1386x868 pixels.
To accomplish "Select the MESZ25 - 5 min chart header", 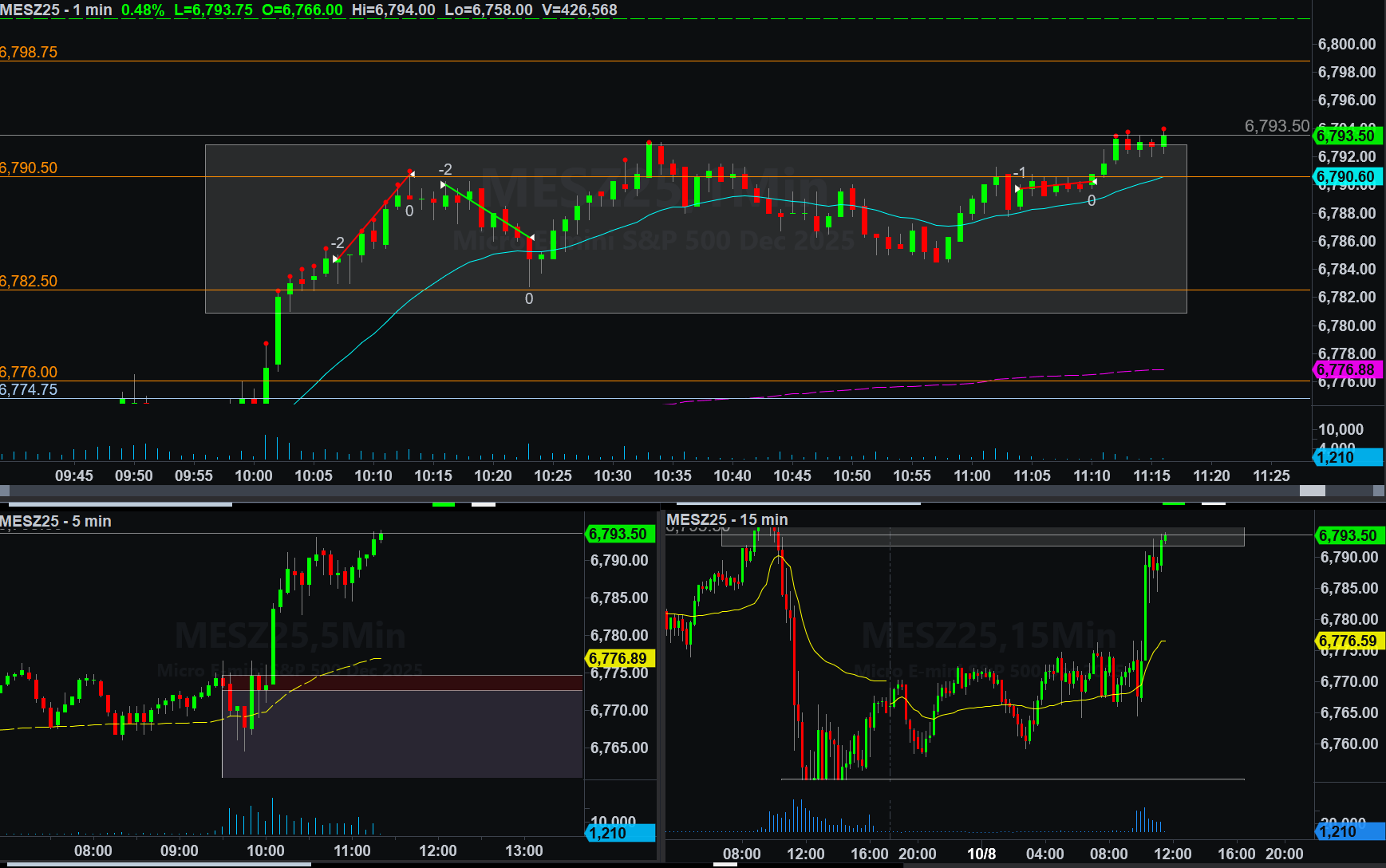I will 56,521.
